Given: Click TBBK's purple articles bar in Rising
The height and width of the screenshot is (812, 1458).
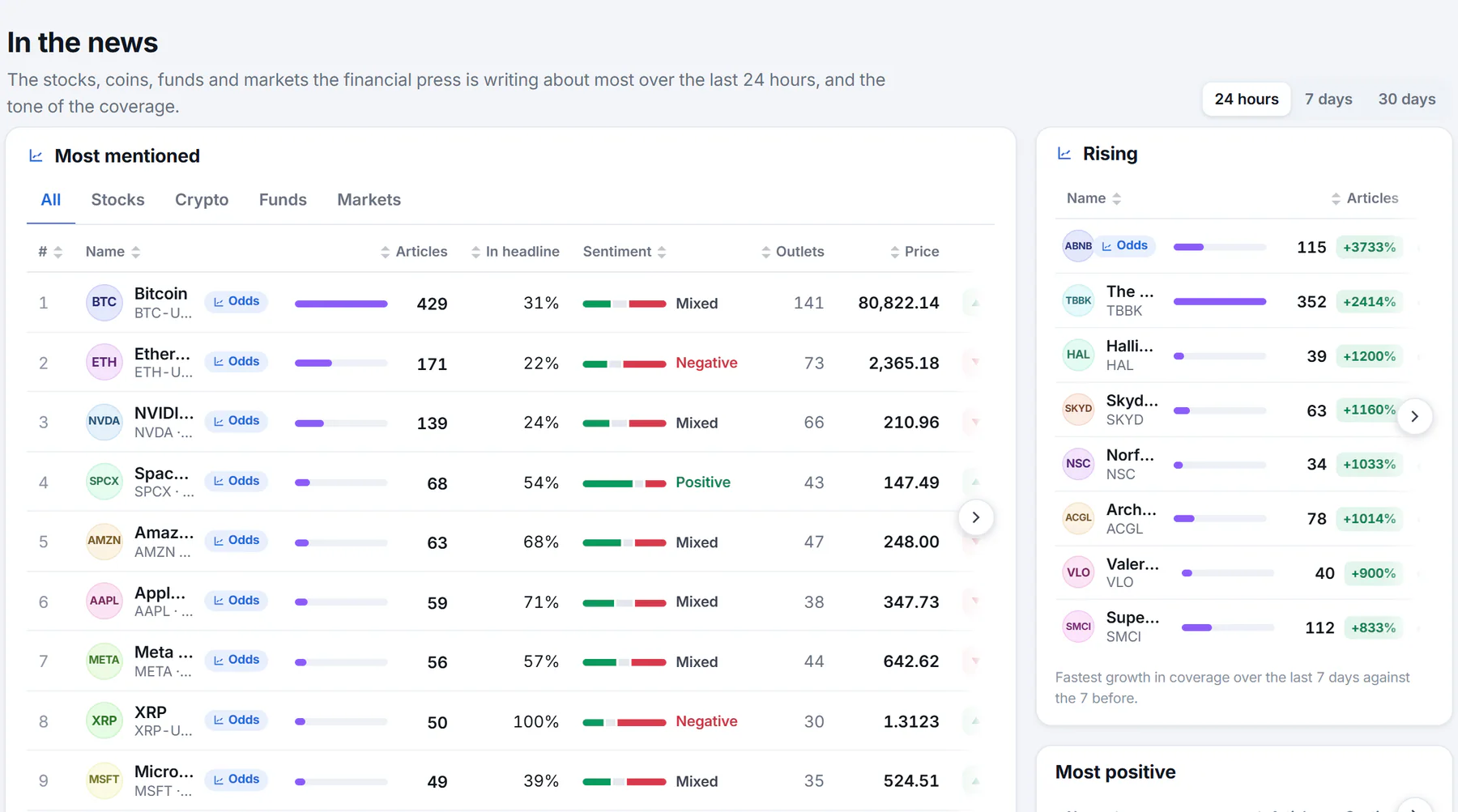Looking at the screenshot, I should pos(1220,301).
